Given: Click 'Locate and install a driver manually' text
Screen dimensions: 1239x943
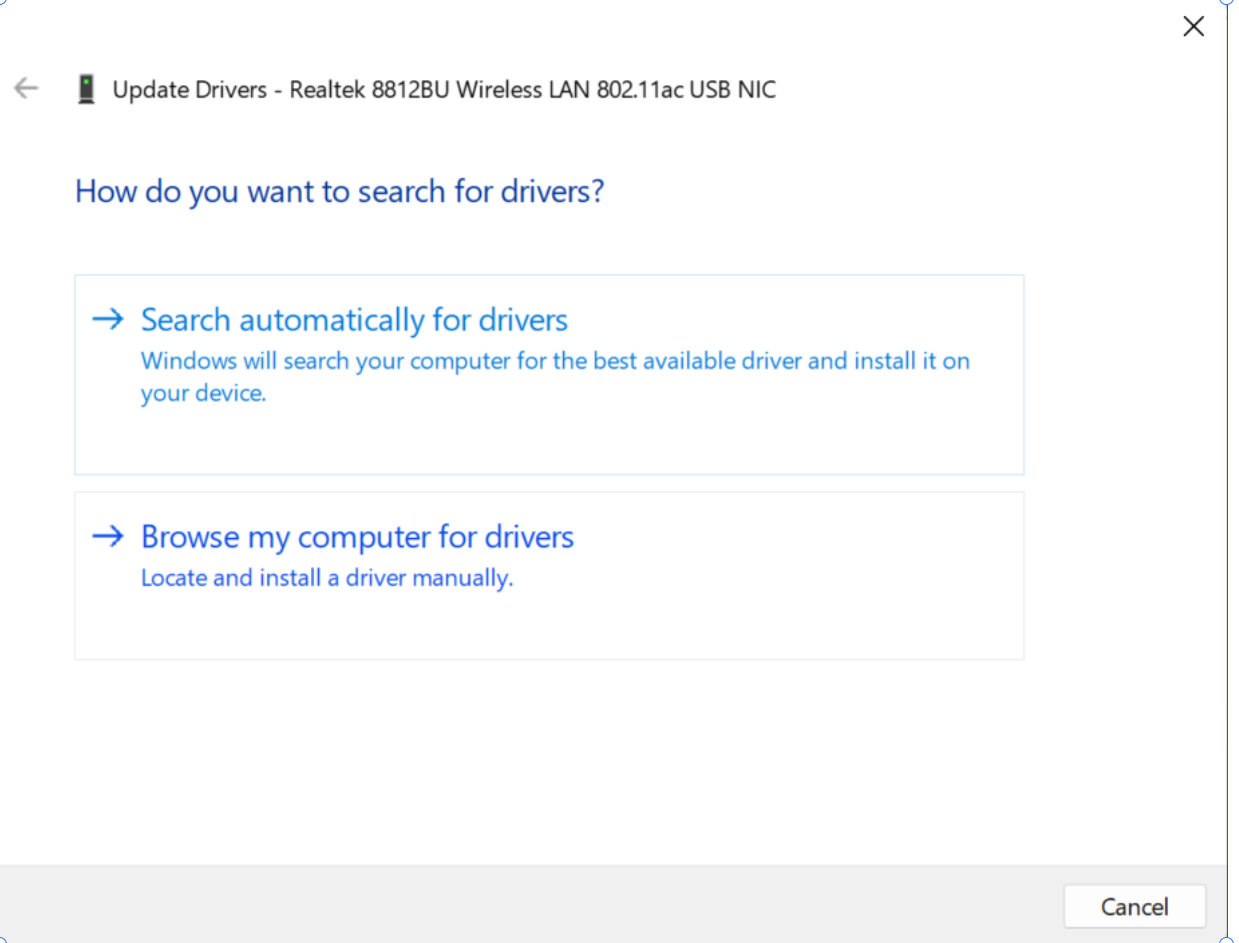Looking at the screenshot, I should coord(327,578).
